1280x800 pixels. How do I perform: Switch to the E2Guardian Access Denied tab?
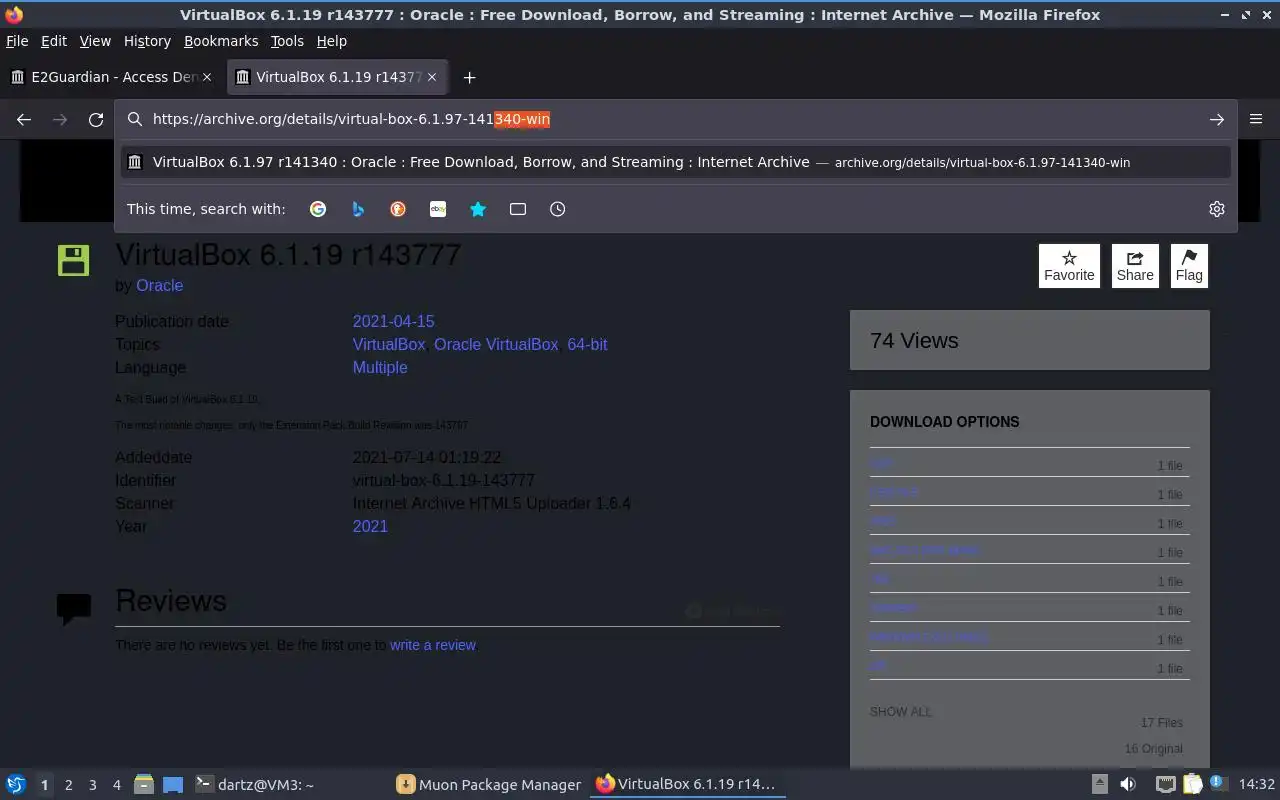[112, 77]
